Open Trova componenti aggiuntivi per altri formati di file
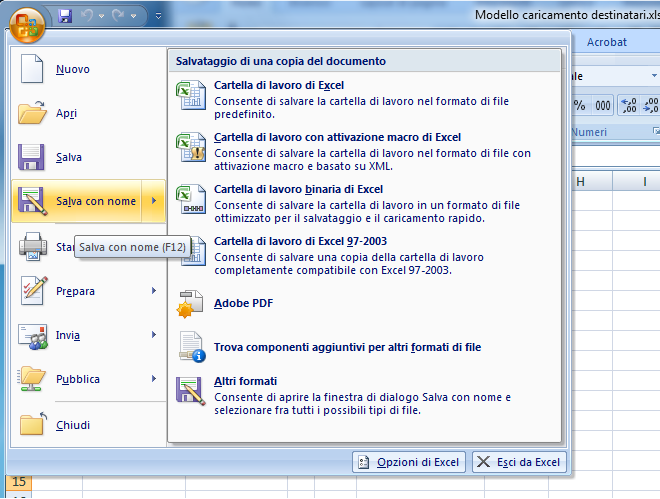Viewport: 660px width, 499px height. (x=365, y=347)
